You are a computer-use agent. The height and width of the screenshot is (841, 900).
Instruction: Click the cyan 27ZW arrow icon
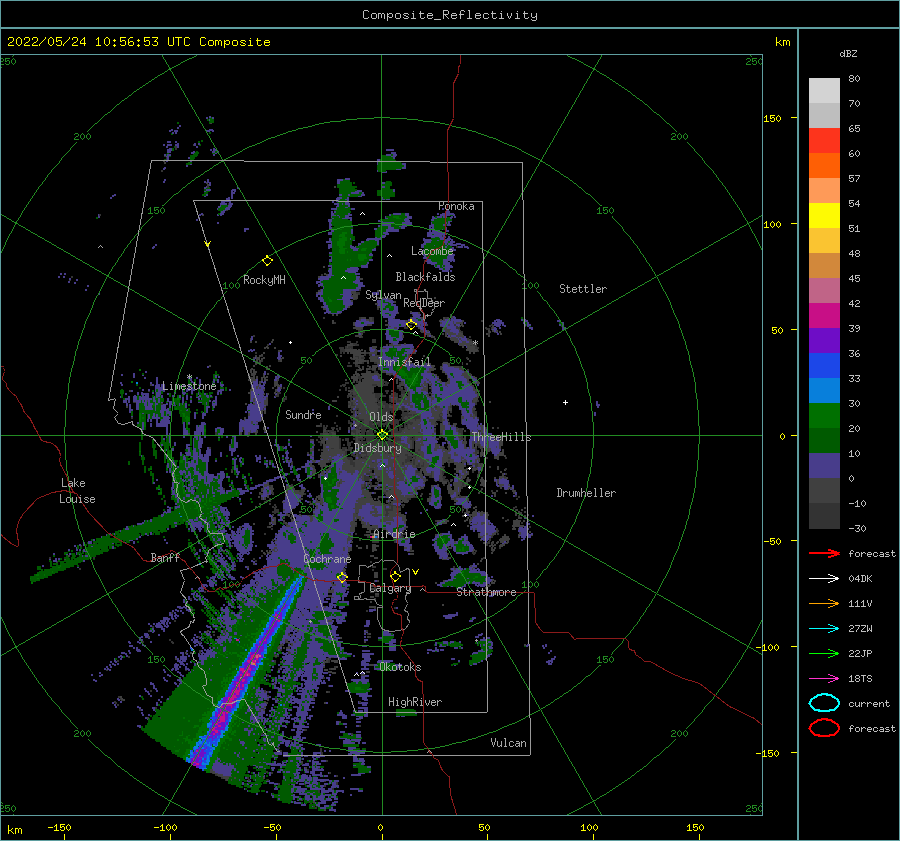click(824, 629)
